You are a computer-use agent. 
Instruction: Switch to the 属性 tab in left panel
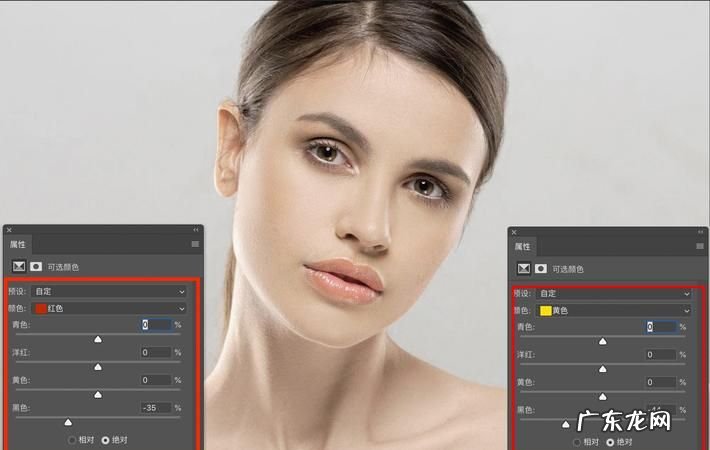18,244
